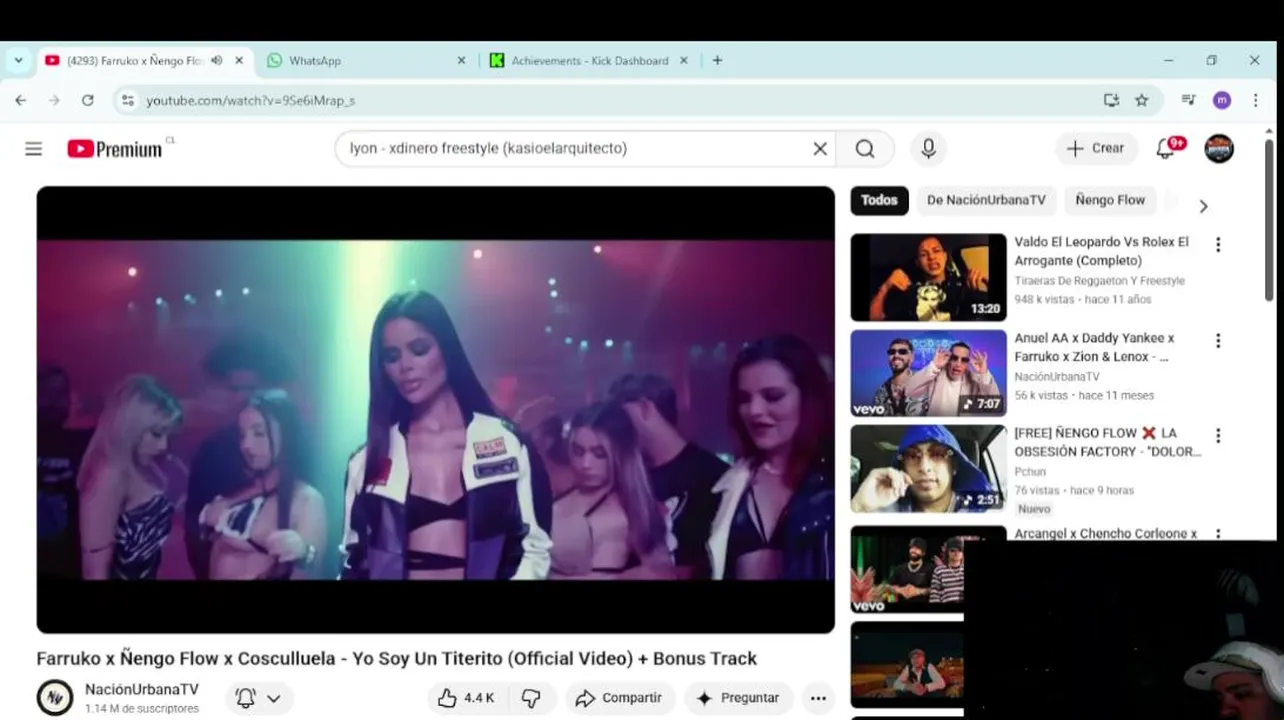1284x720 pixels.
Task: Select the Ñengo Flow filter chip
Action: point(1110,200)
